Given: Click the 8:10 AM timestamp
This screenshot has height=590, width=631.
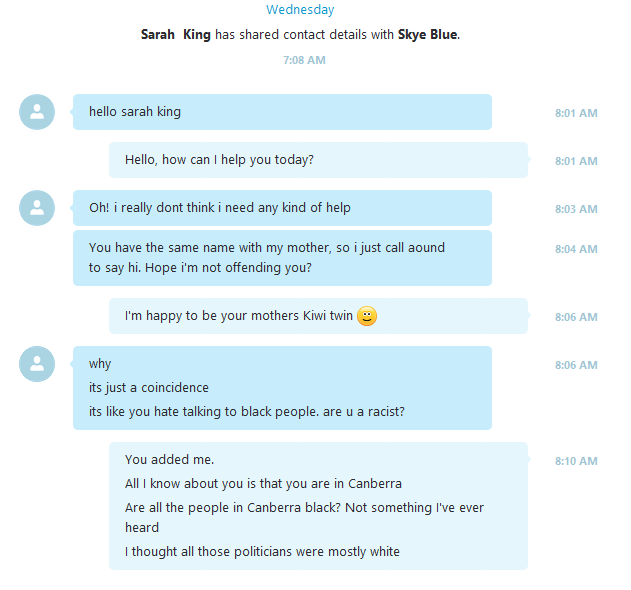Looking at the screenshot, I should tap(576, 461).
